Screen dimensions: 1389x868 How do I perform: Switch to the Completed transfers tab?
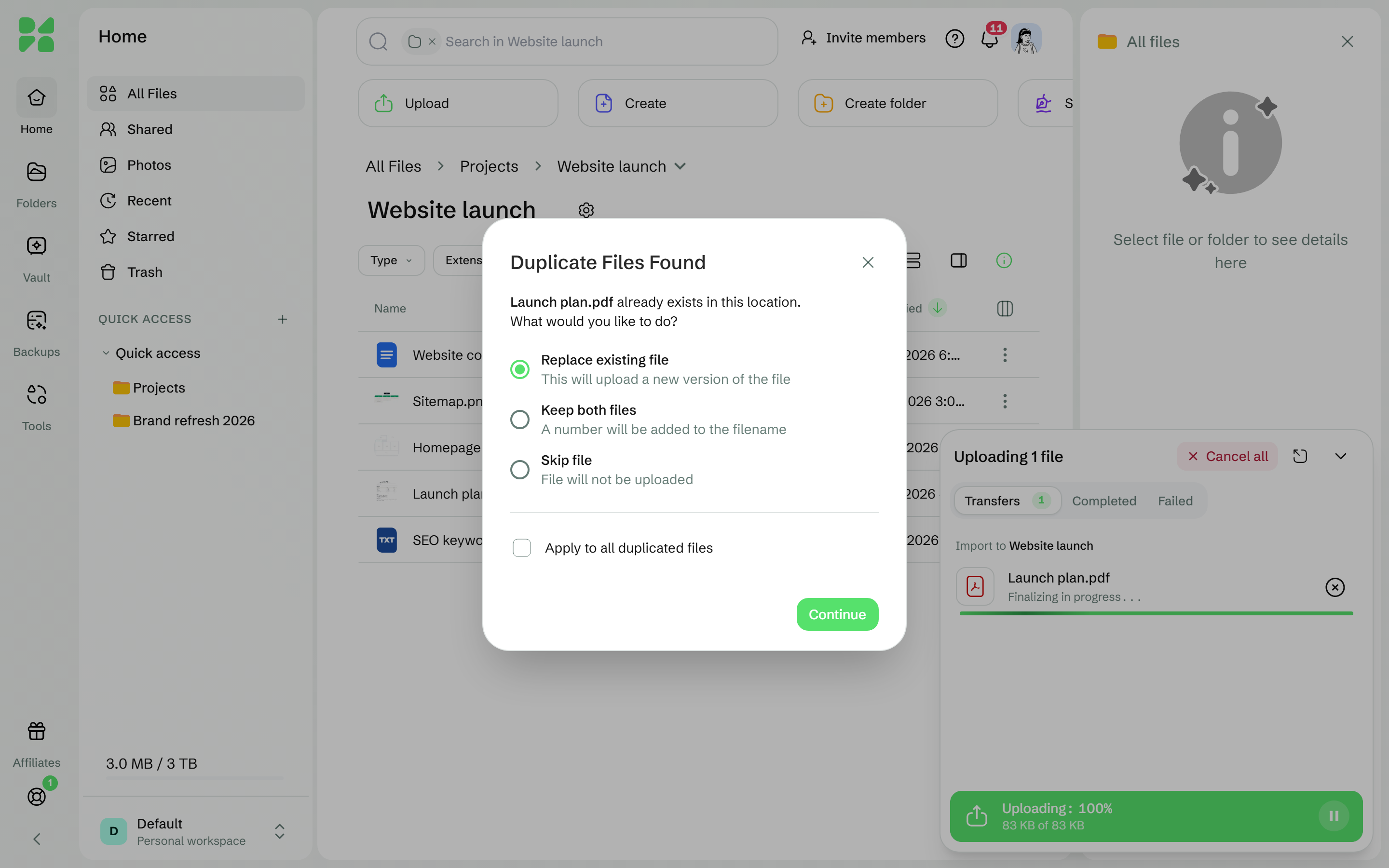pos(1104,501)
